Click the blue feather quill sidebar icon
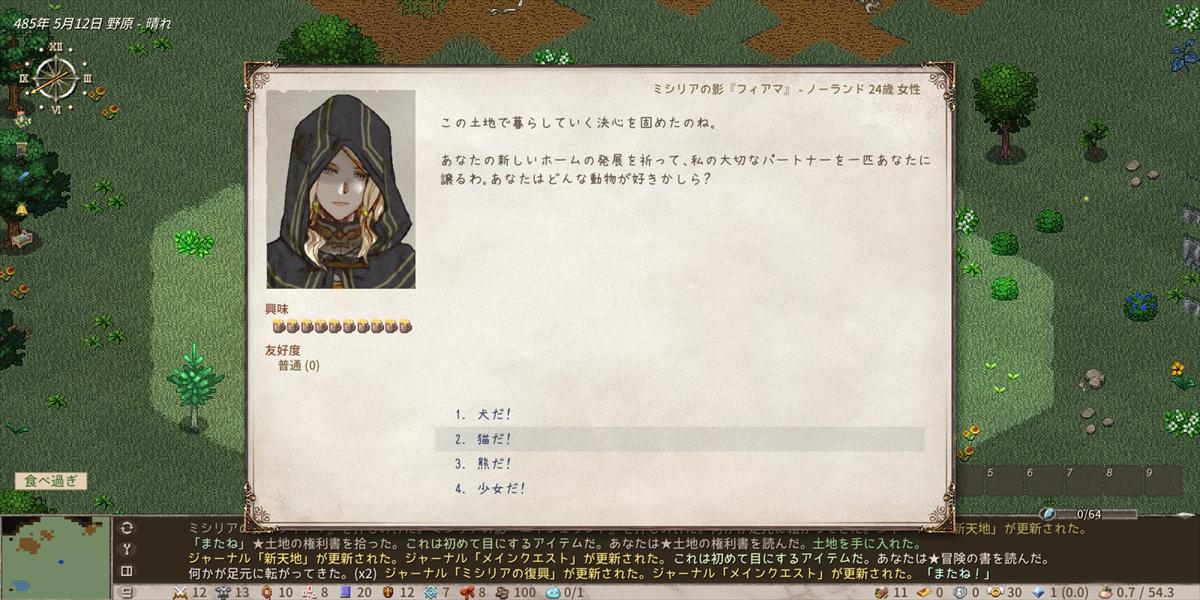 (x=24, y=177)
